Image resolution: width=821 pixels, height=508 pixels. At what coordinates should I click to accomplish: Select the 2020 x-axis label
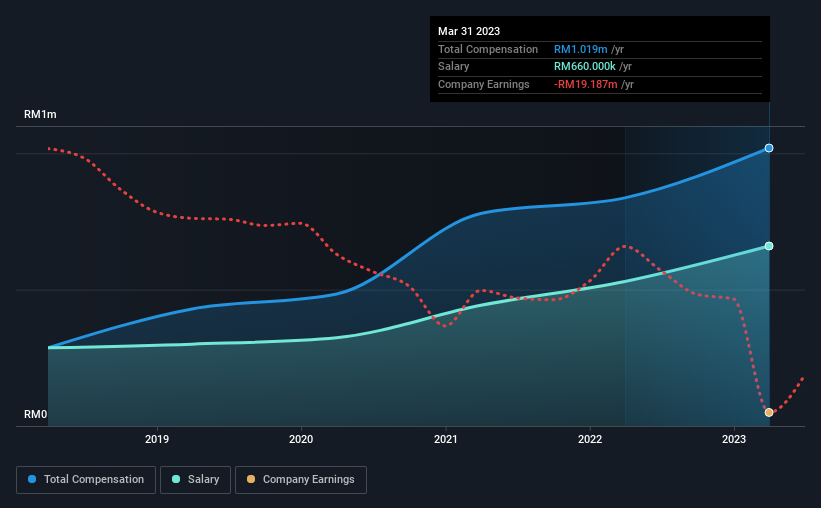(301, 439)
